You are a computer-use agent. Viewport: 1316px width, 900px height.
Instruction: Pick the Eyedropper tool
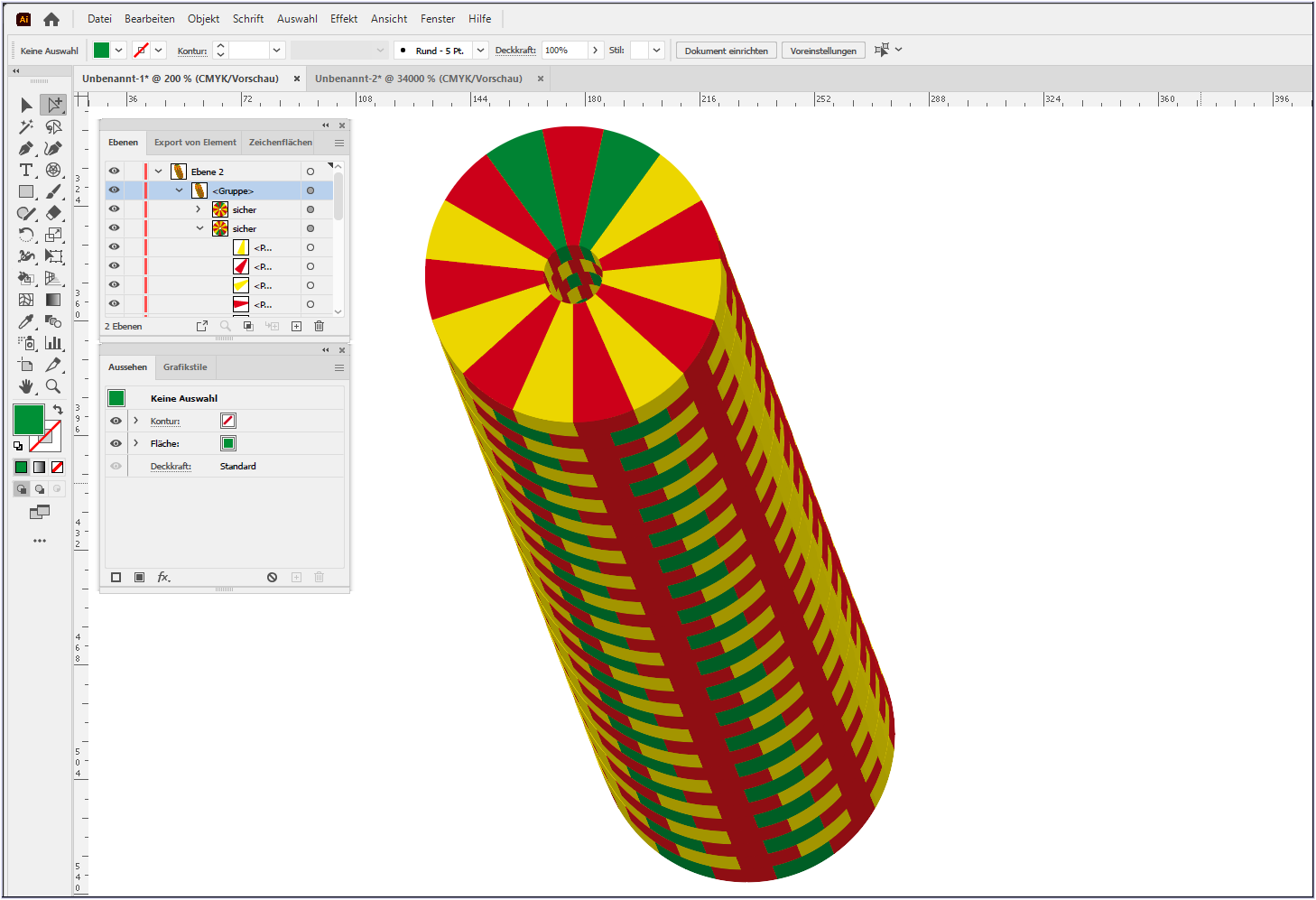click(x=24, y=321)
